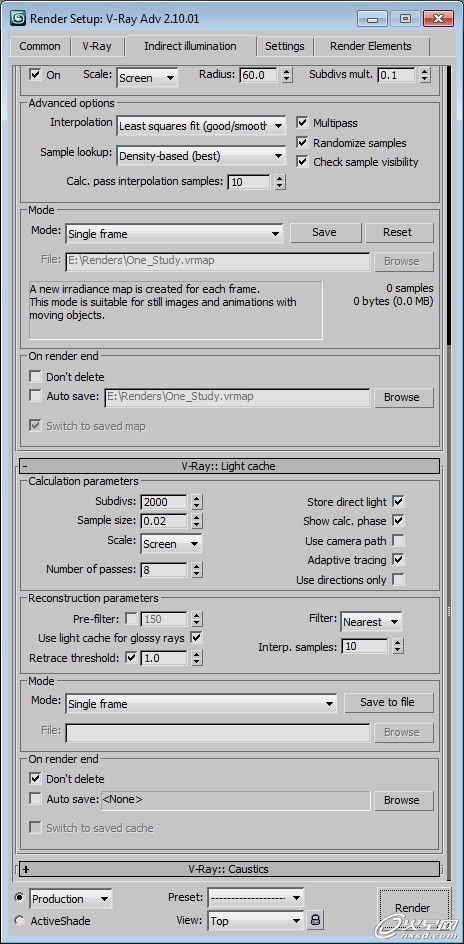Screen dimensions: 464x944
Task: Click the irradiance map Reset button
Action: pyautogui.click(x=398, y=232)
